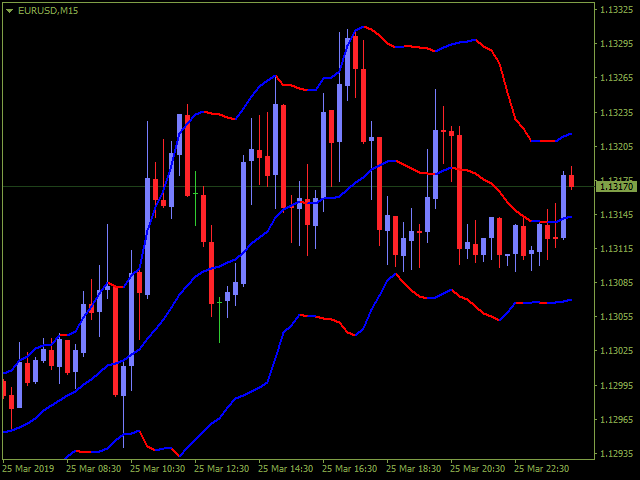Viewport: 640px width, 480px height.
Task: Click the 1.13325 price axis label
Action: 616,9
